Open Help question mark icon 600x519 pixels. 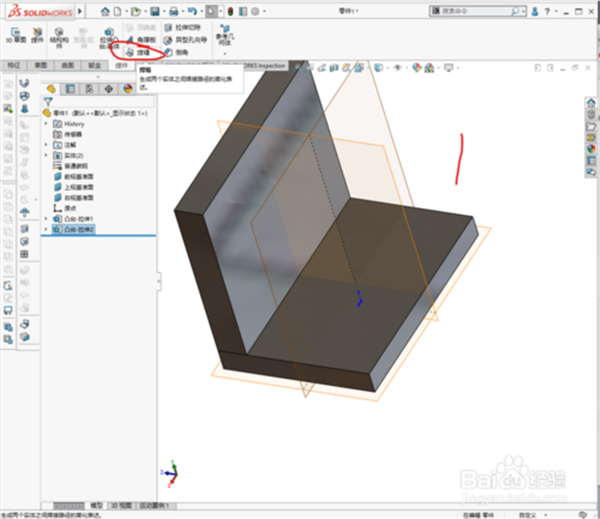pos(547,11)
